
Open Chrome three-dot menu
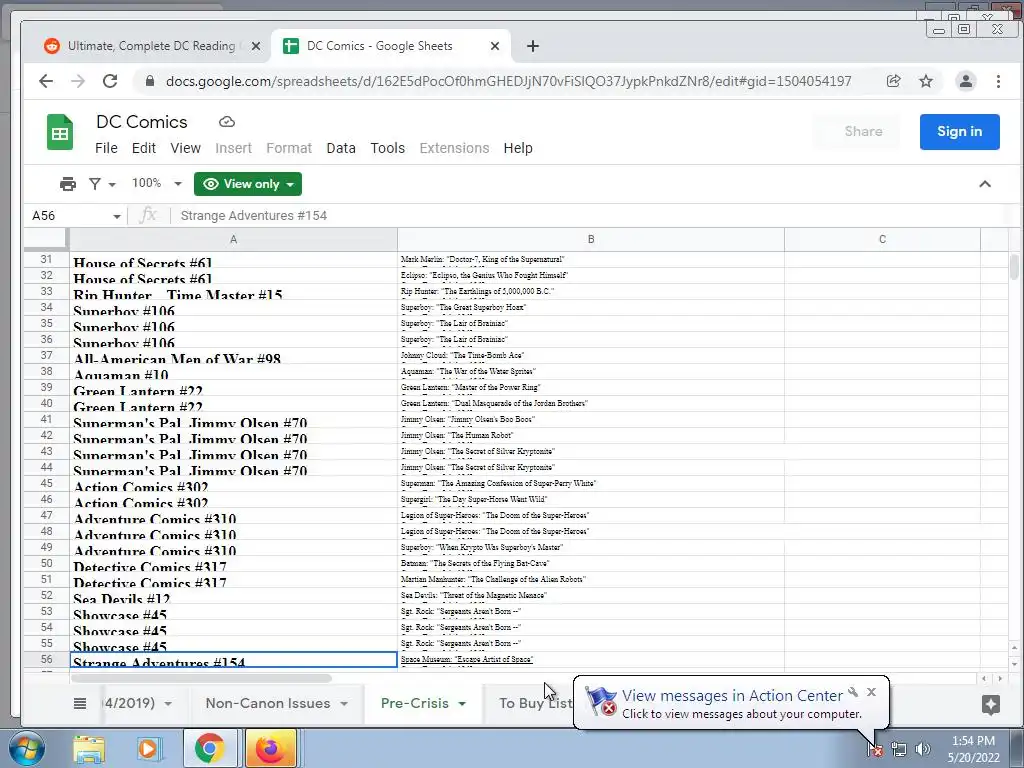point(998,81)
